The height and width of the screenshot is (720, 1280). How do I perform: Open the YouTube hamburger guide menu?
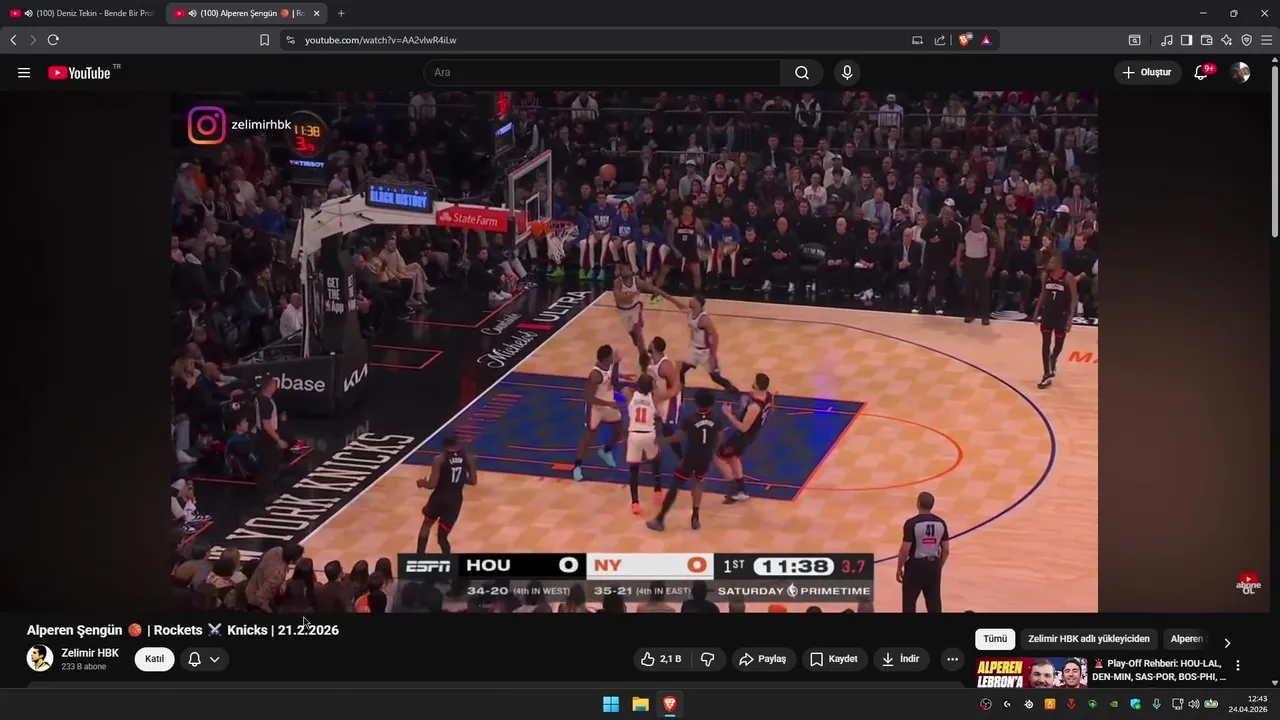[x=24, y=73]
